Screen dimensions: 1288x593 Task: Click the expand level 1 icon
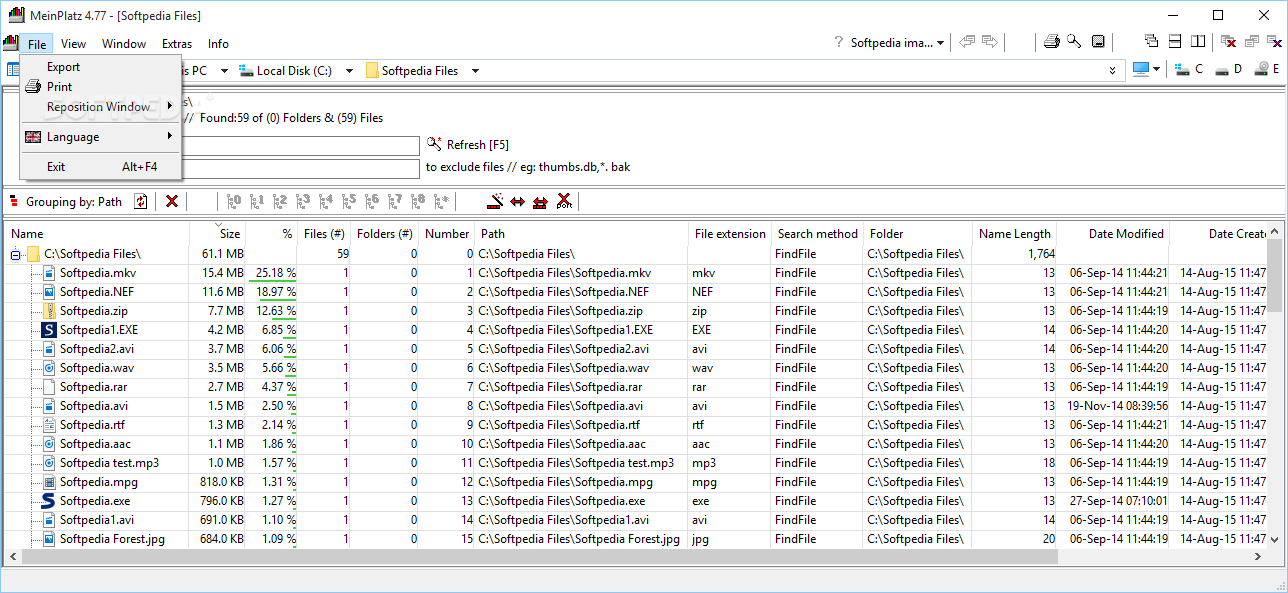[257, 201]
